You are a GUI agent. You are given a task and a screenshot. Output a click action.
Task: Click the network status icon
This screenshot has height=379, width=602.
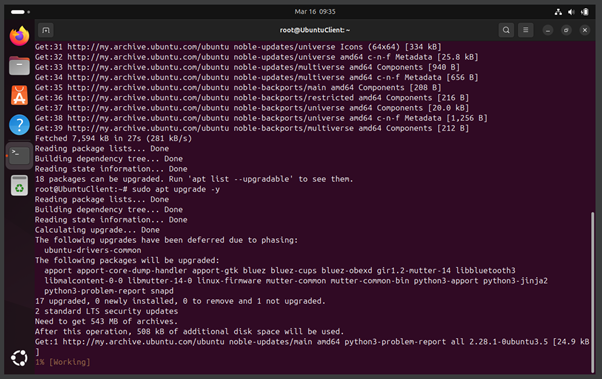558,12
